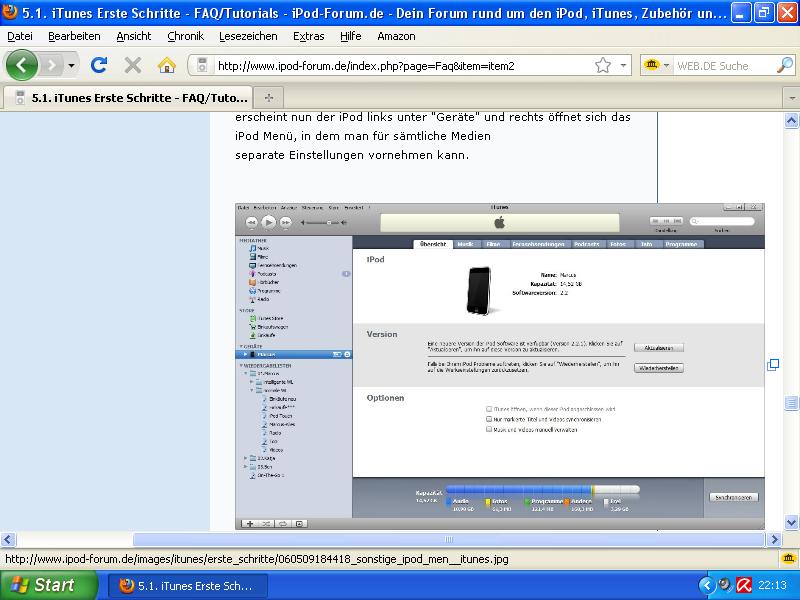Click the stop loading X icon
This screenshot has height=600, width=800.
(133, 65)
